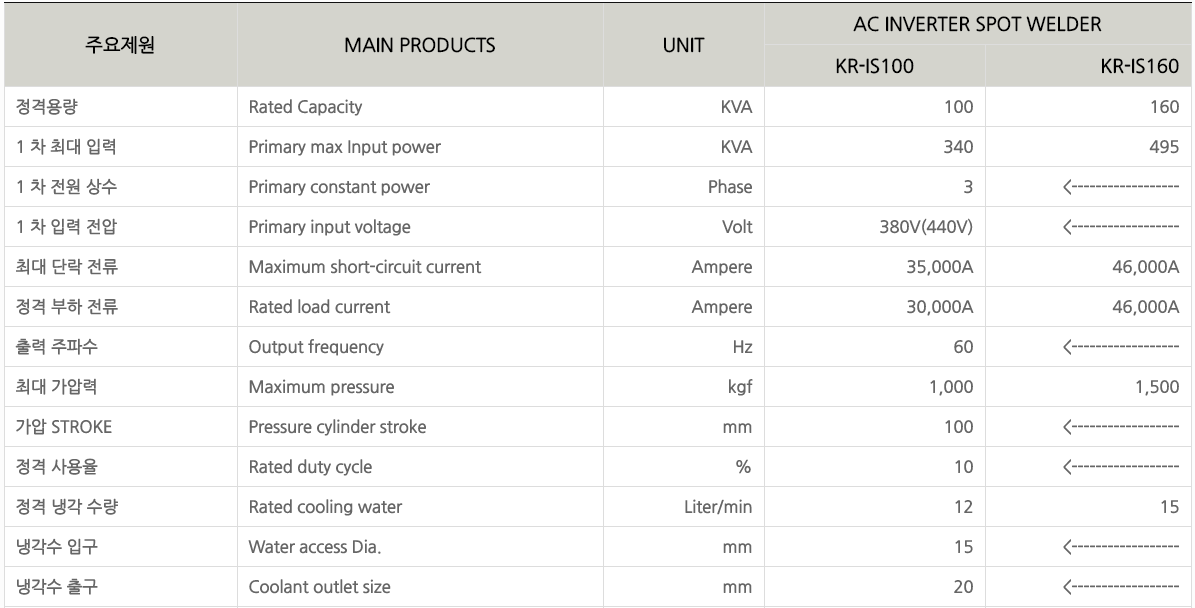Click the 정격 냉각 수량 row label

pos(67,507)
